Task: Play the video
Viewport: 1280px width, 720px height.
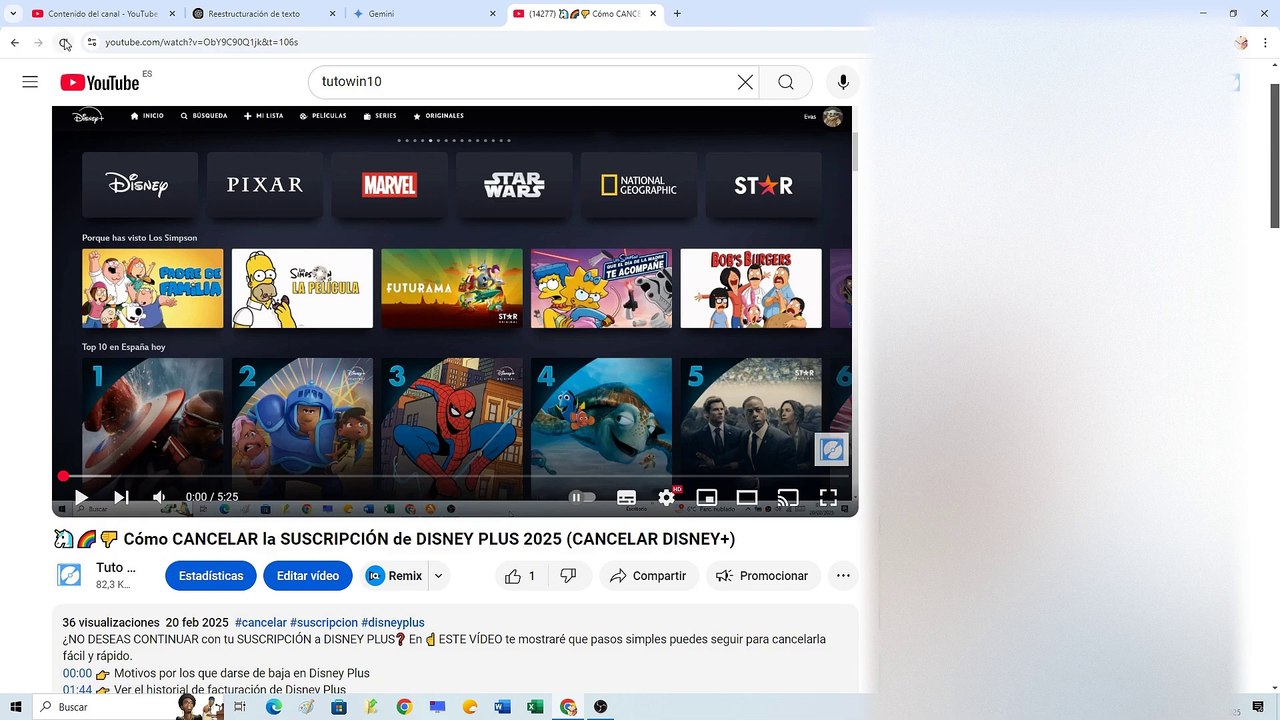Action: tap(81, 497)
